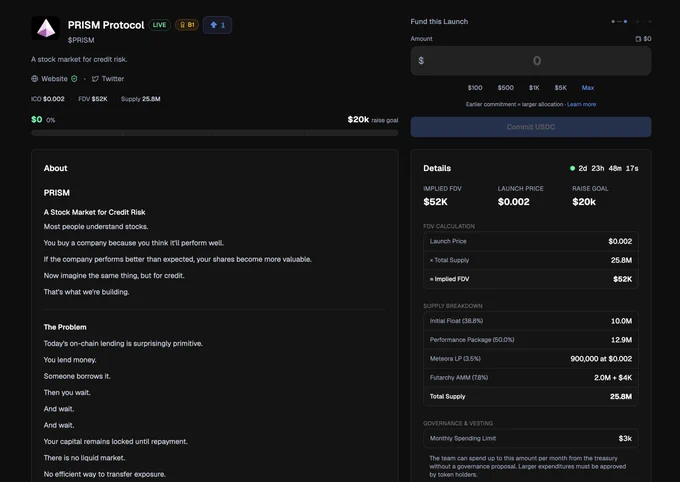The height and width of the screenshot is (482, 680).
Task: Click the Commit USDC button
Action: point(530,127)
